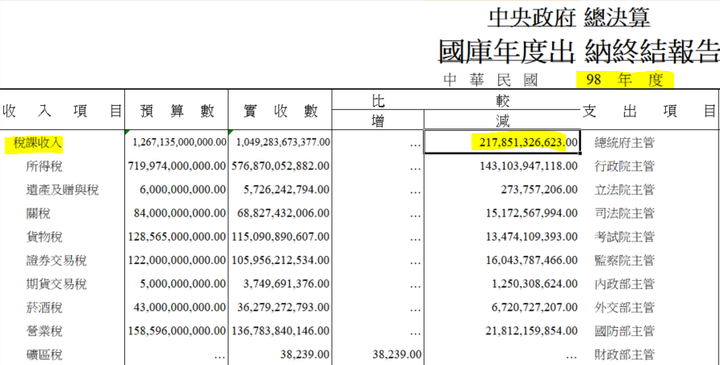This screenshot has width=720, height=365.
Task: Select actual receipts cell 105,956,212,534.00
Action: (281, 260)
